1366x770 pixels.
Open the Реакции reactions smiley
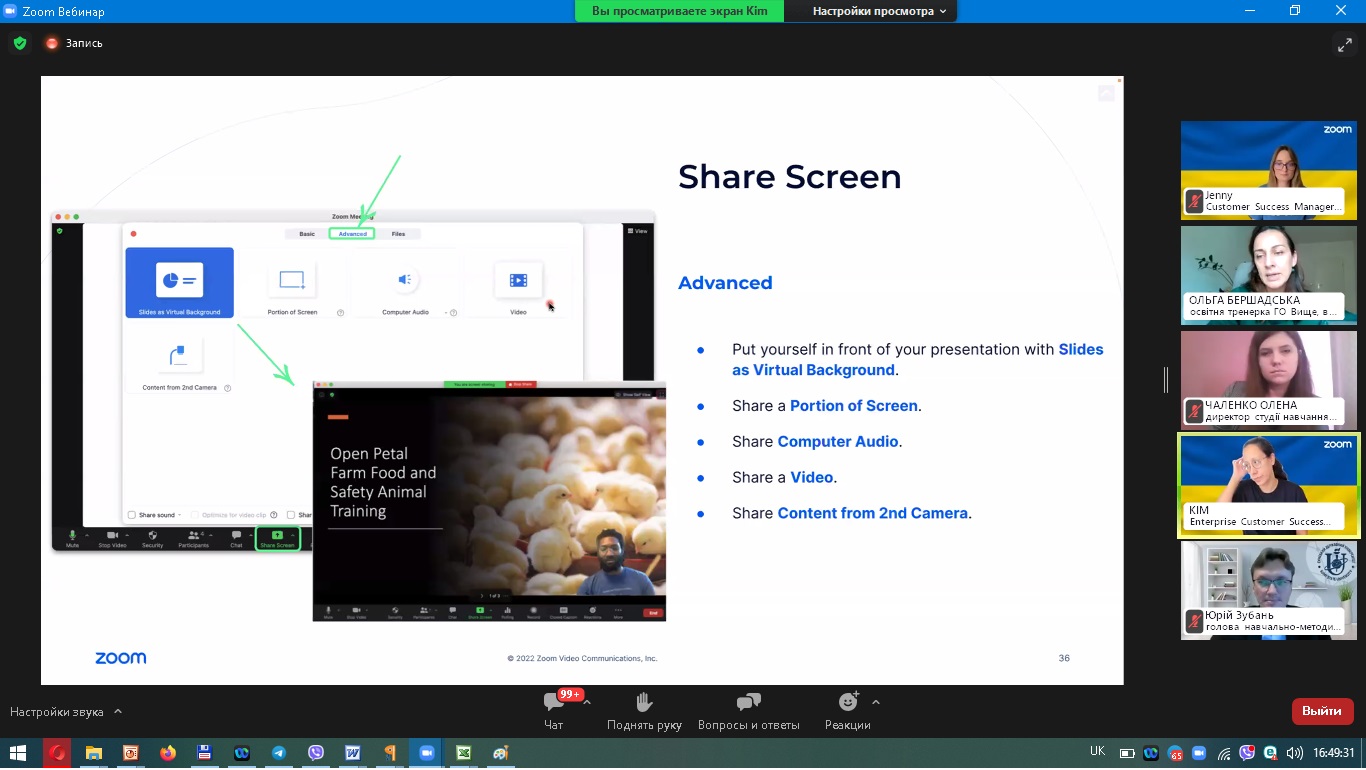pyautogui.click(x=848, y=702)
